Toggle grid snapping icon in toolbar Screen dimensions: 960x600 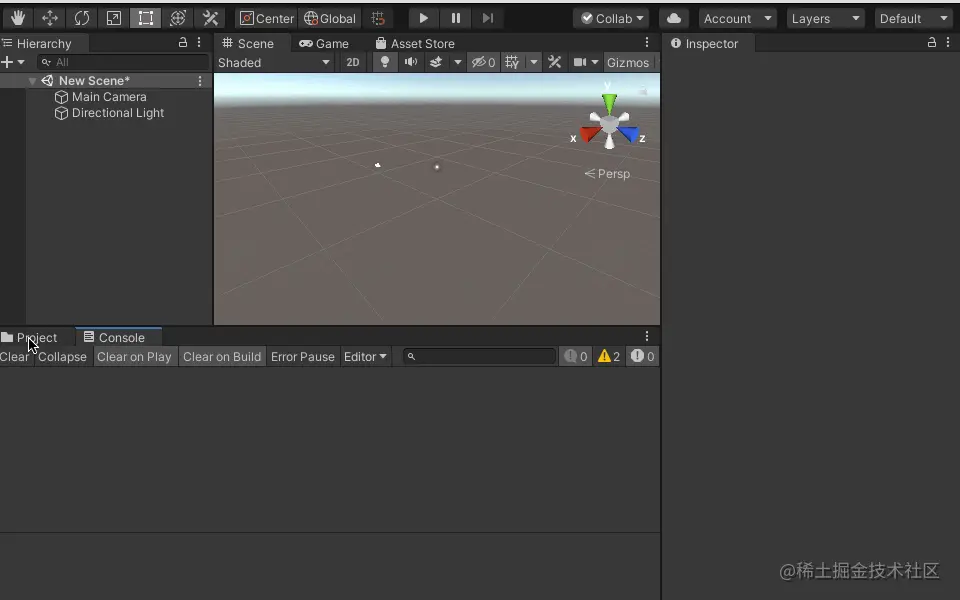click(x=378, y=18)
